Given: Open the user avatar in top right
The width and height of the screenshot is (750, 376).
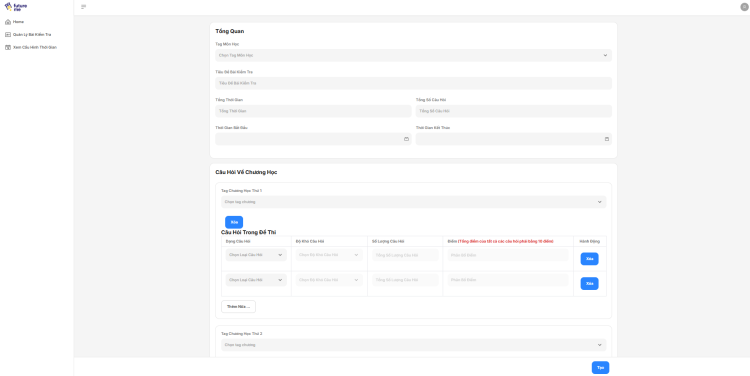Looking at the screenshot, I should (744, 7).
